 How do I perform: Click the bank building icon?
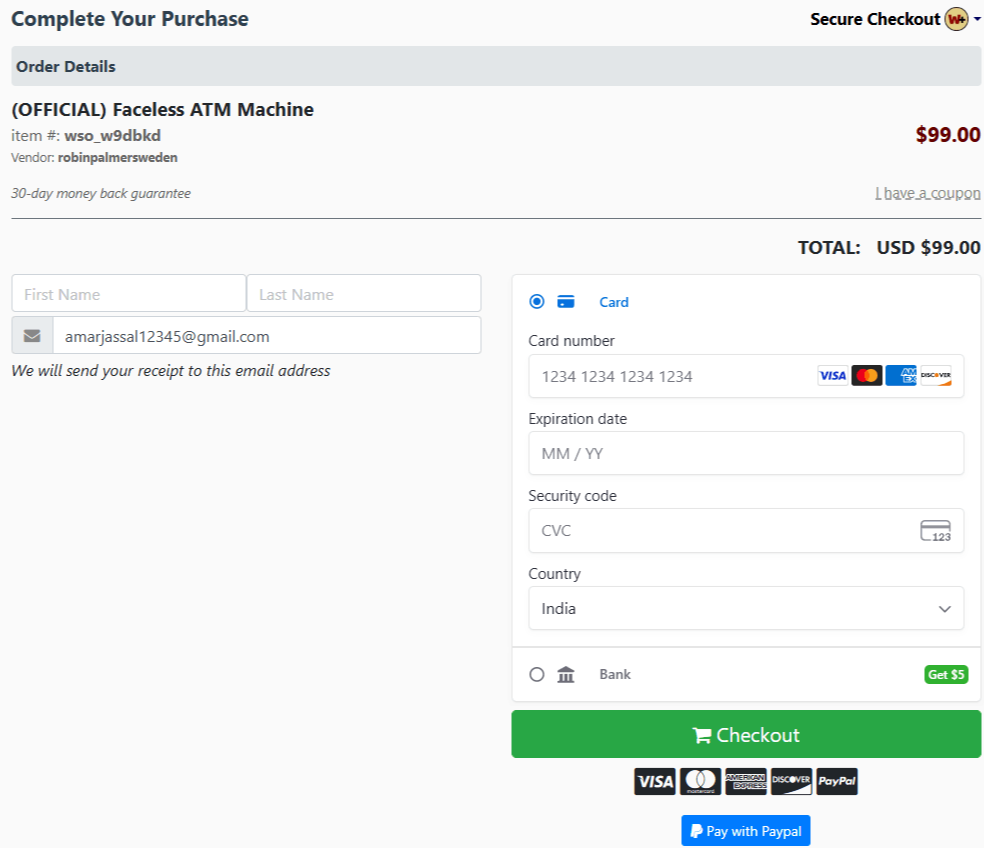tap(566, 675)
